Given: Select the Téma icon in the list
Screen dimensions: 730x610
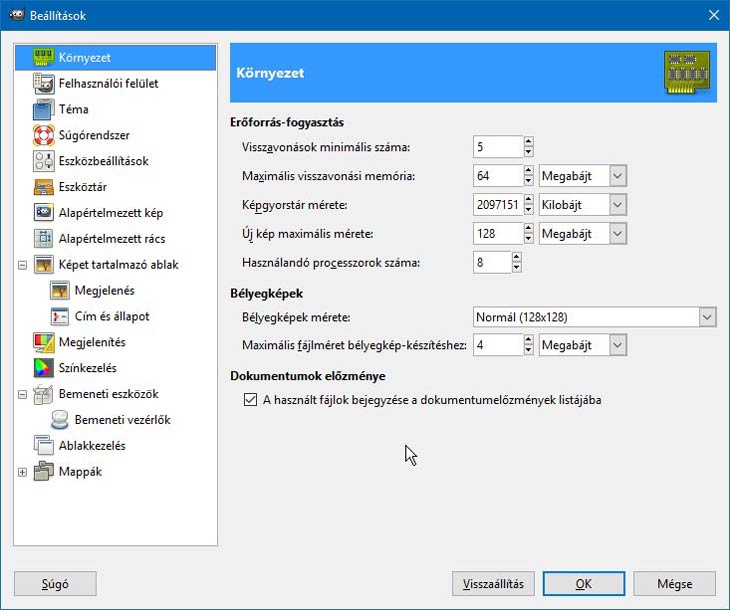Looking at the screenshot, I should [43, 110].
